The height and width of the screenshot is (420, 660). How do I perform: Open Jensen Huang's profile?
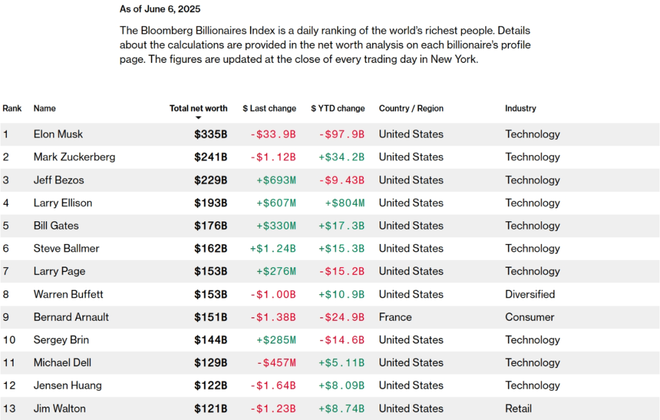(x=67, y=385)
